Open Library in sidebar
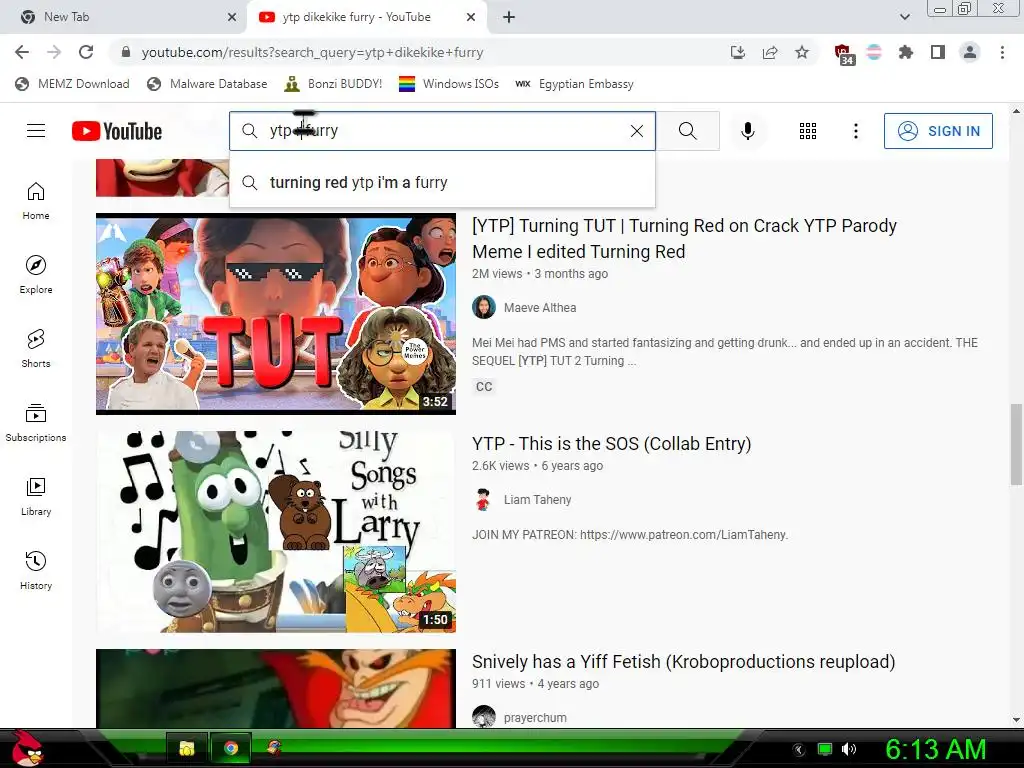 (x=36, y=497)
